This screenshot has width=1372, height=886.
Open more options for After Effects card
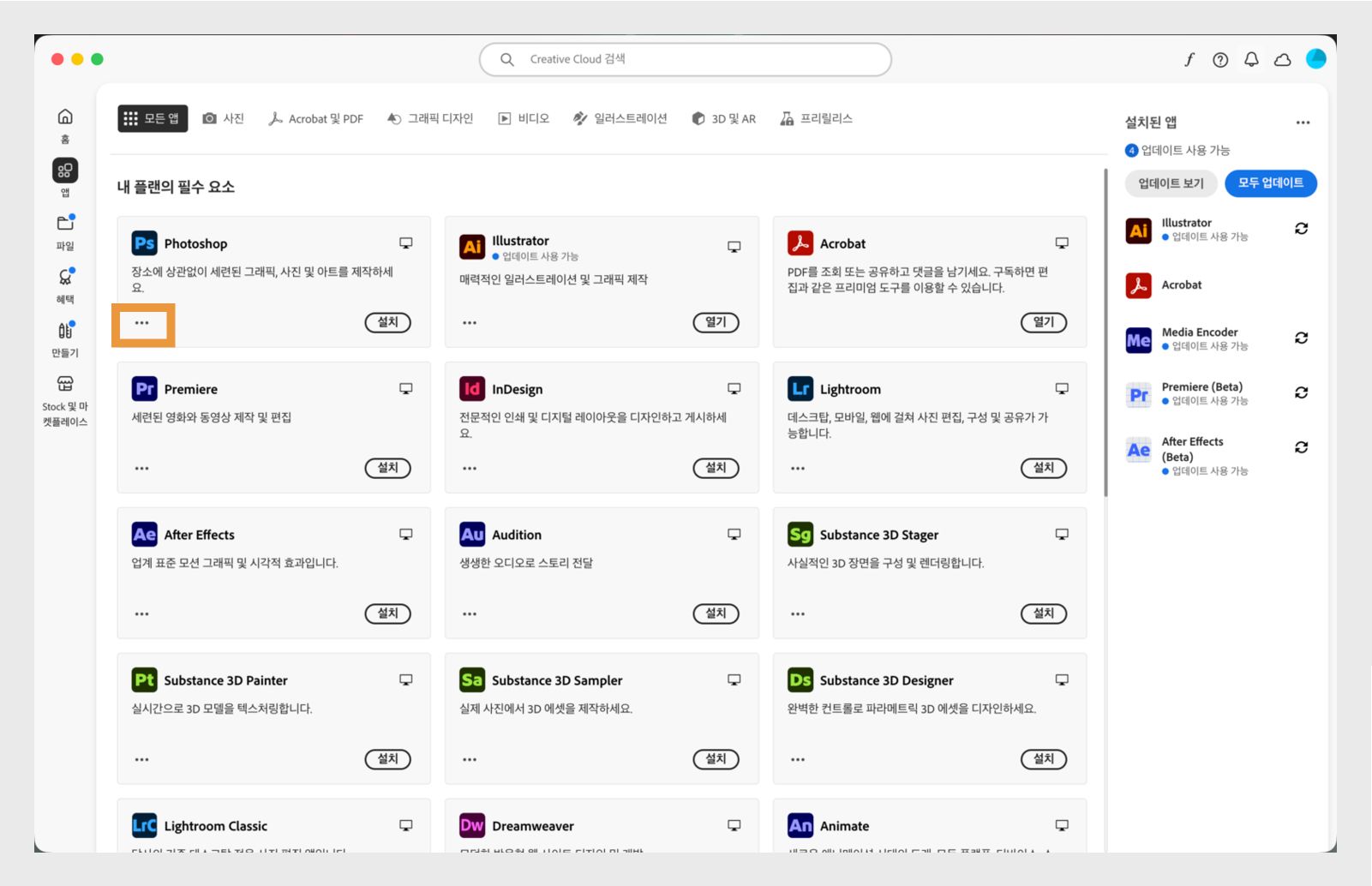[142, 614]
